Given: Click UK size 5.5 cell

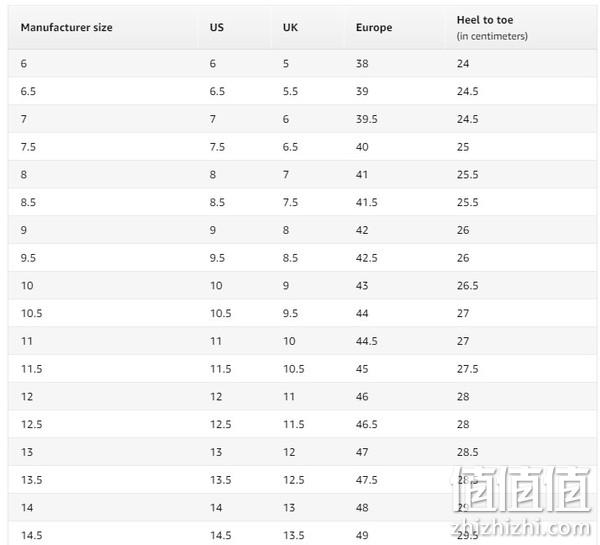Looking at the screenshot, I should tap(290, 91).
